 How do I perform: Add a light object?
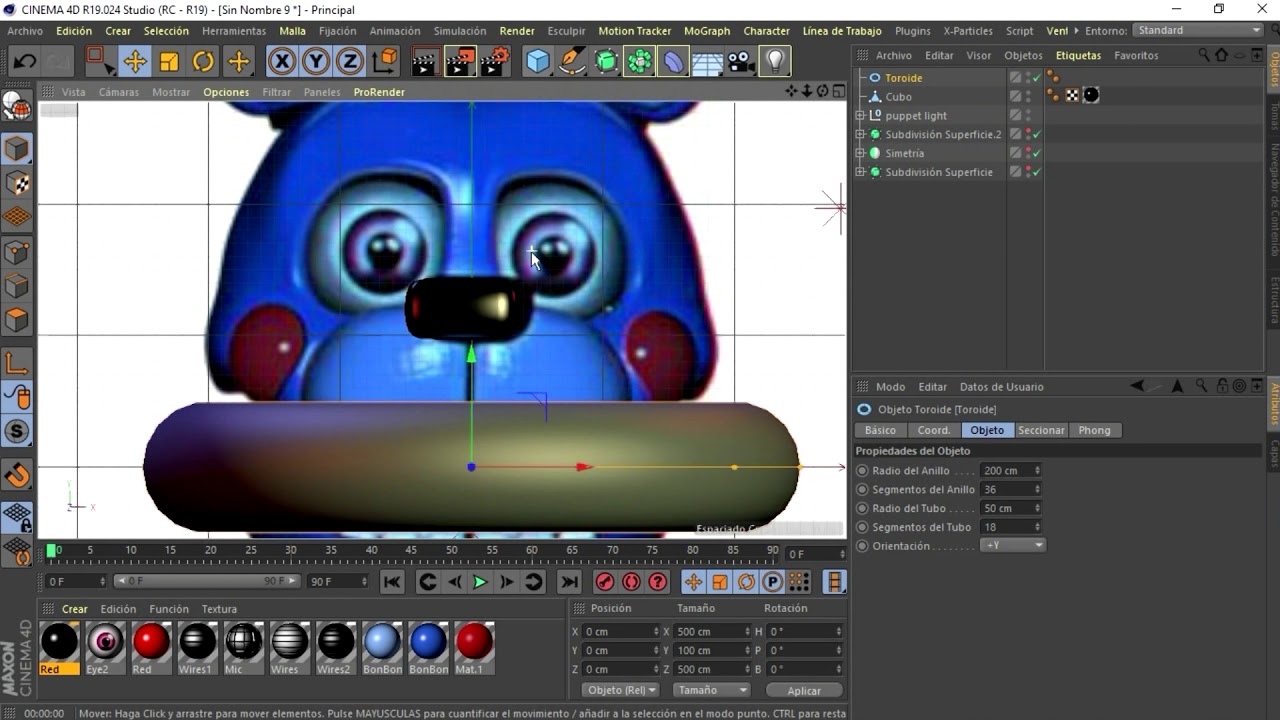[x=775, y=62]
